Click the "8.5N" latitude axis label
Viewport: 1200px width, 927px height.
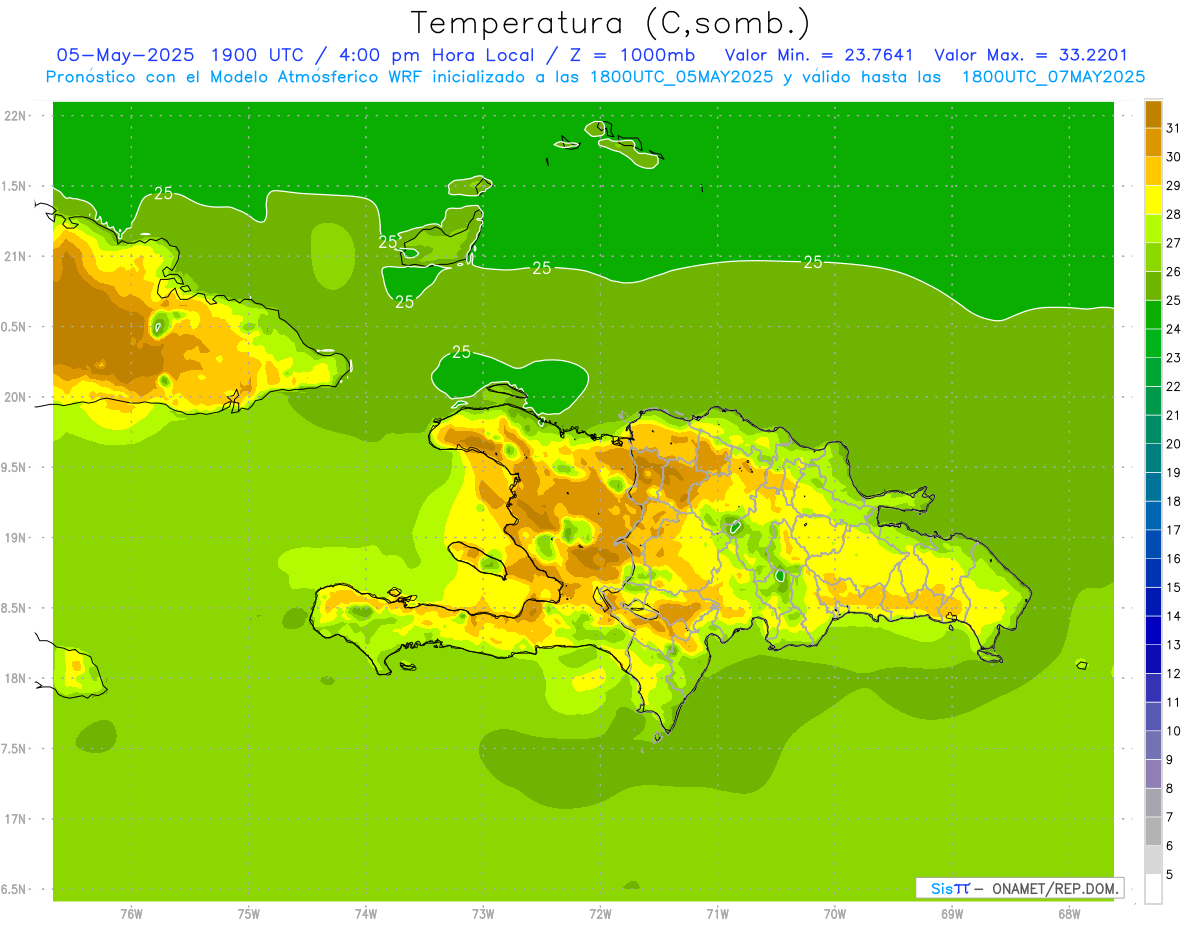pos(15,608)
